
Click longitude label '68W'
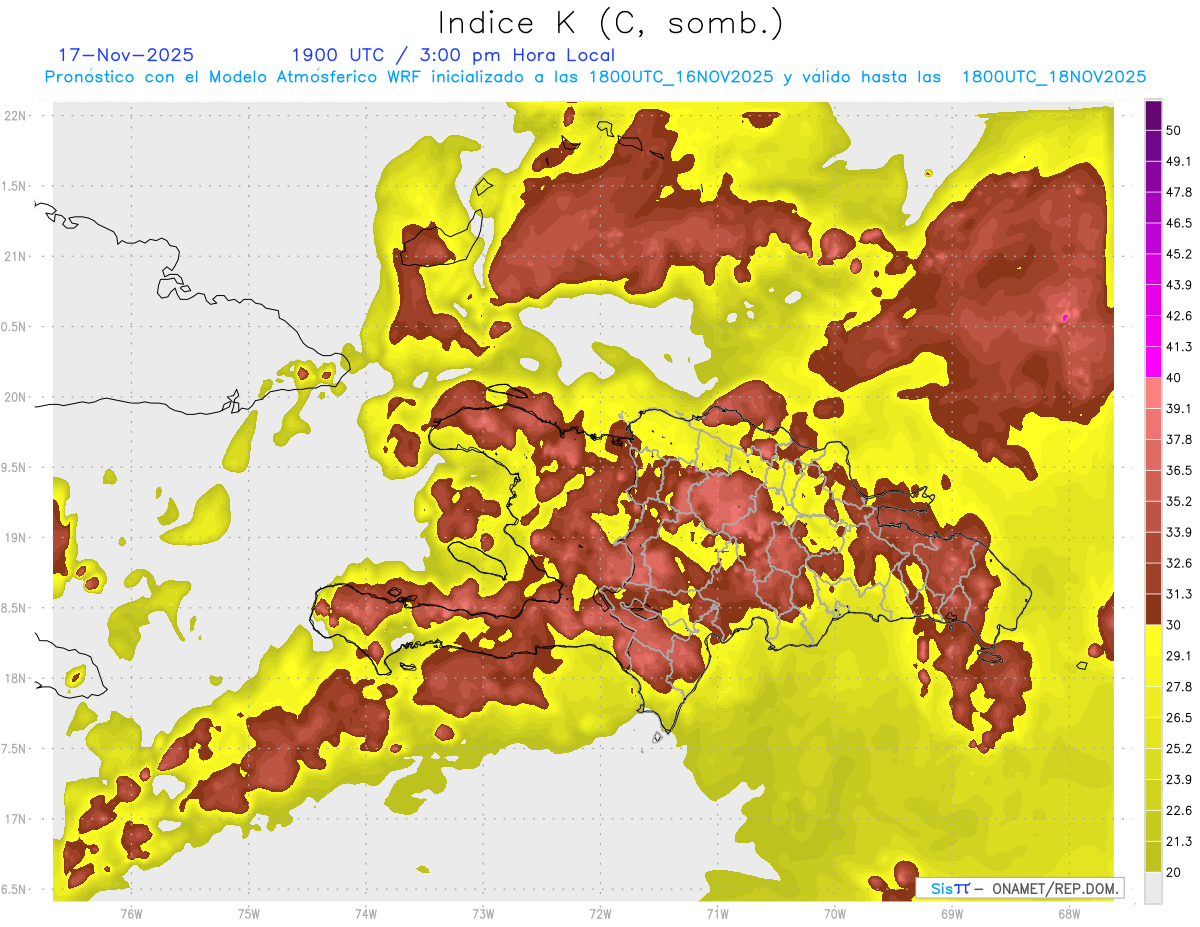[x=1068, y=914]
